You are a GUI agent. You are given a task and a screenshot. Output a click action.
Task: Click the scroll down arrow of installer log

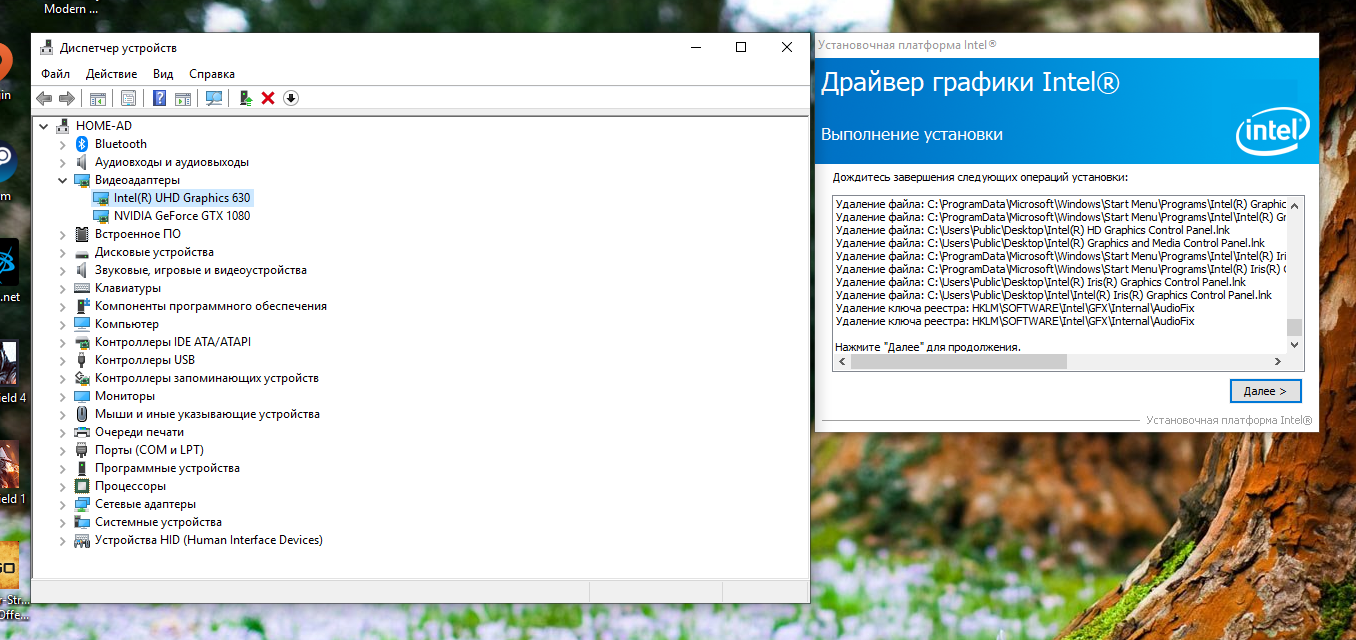point(1295,344)
